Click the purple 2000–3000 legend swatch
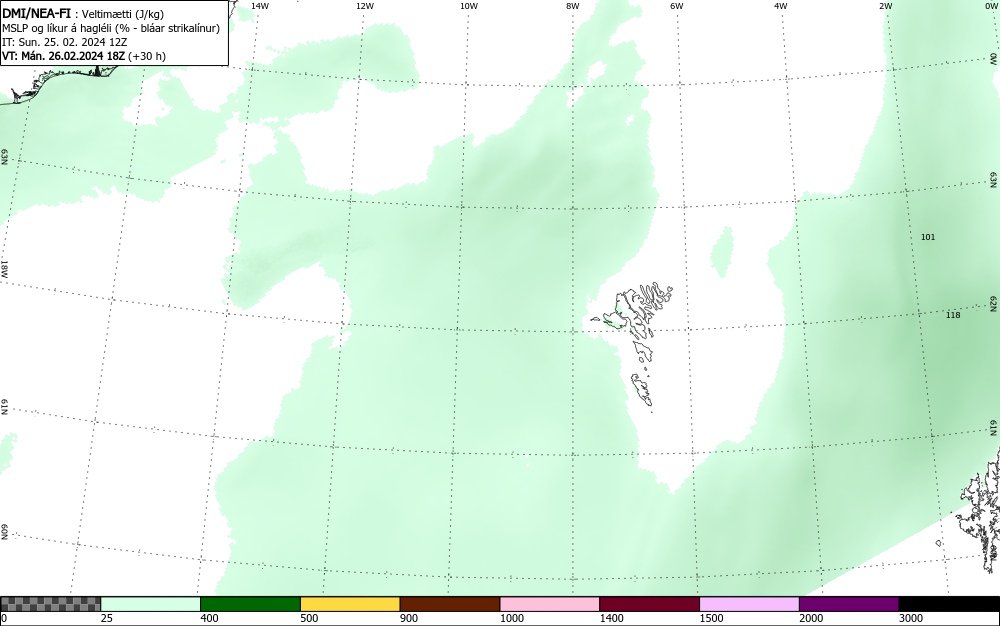This screenshot has height=626, width=1000. 849,604
